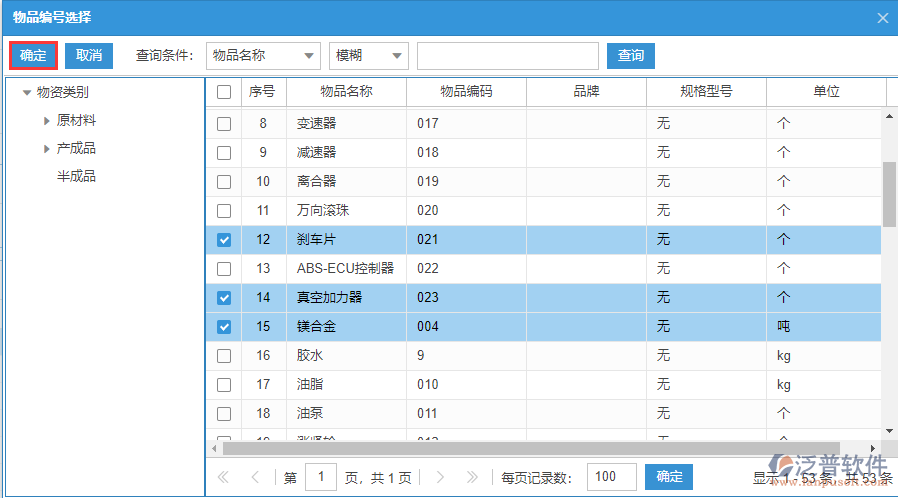Click the table scroll-up arrow
The image size is (898, 498).
pyautogui.click(x=889, y=116)
